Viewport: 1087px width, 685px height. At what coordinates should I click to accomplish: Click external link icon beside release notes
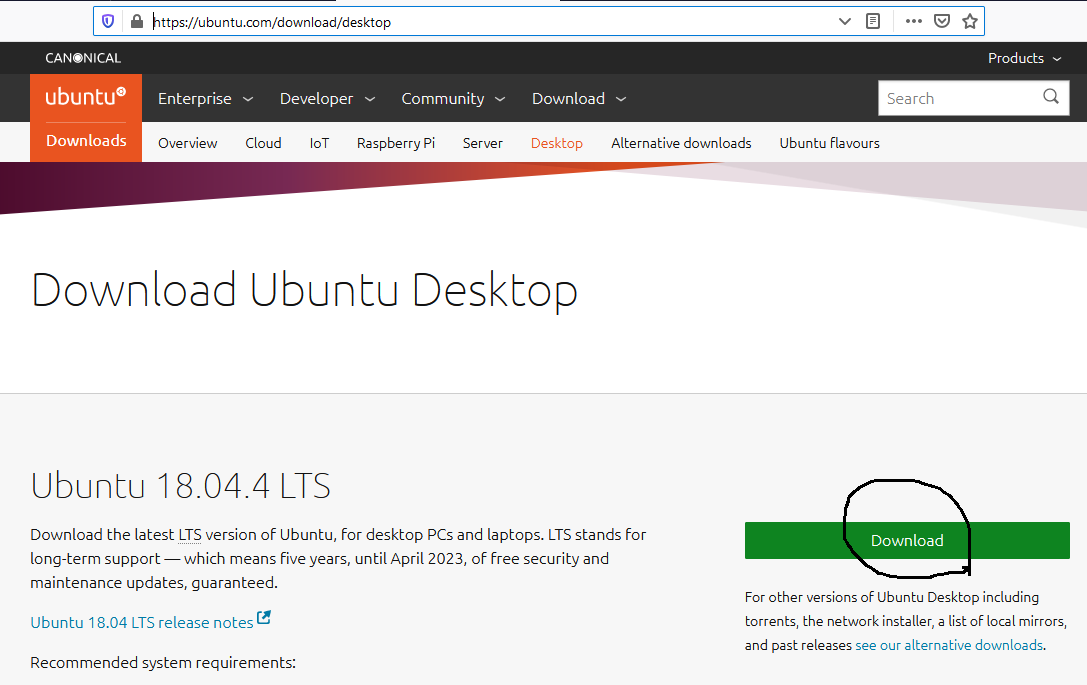[x=263, y=617]
